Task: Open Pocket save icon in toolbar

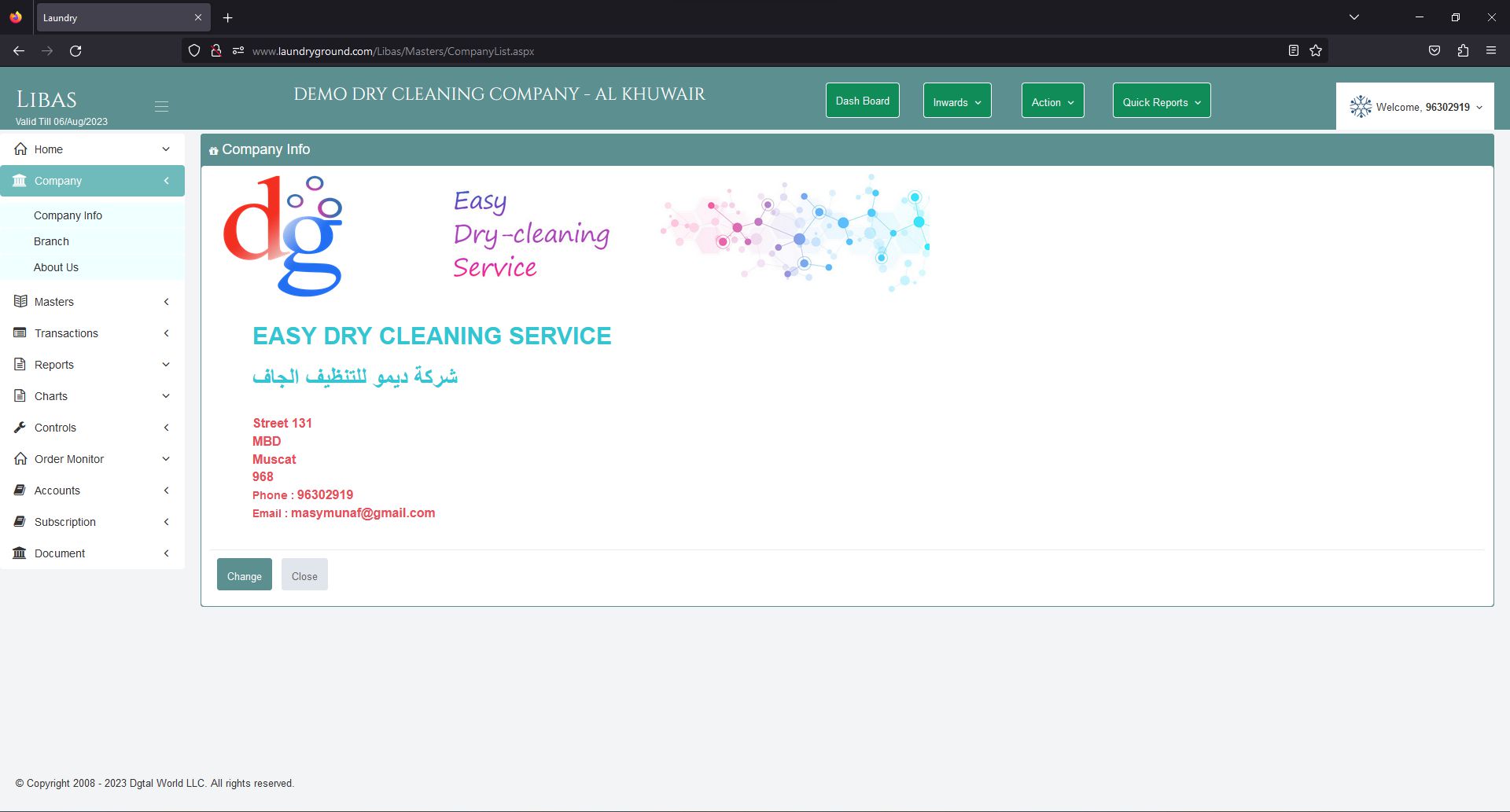Action: (x=1434, y=51)
